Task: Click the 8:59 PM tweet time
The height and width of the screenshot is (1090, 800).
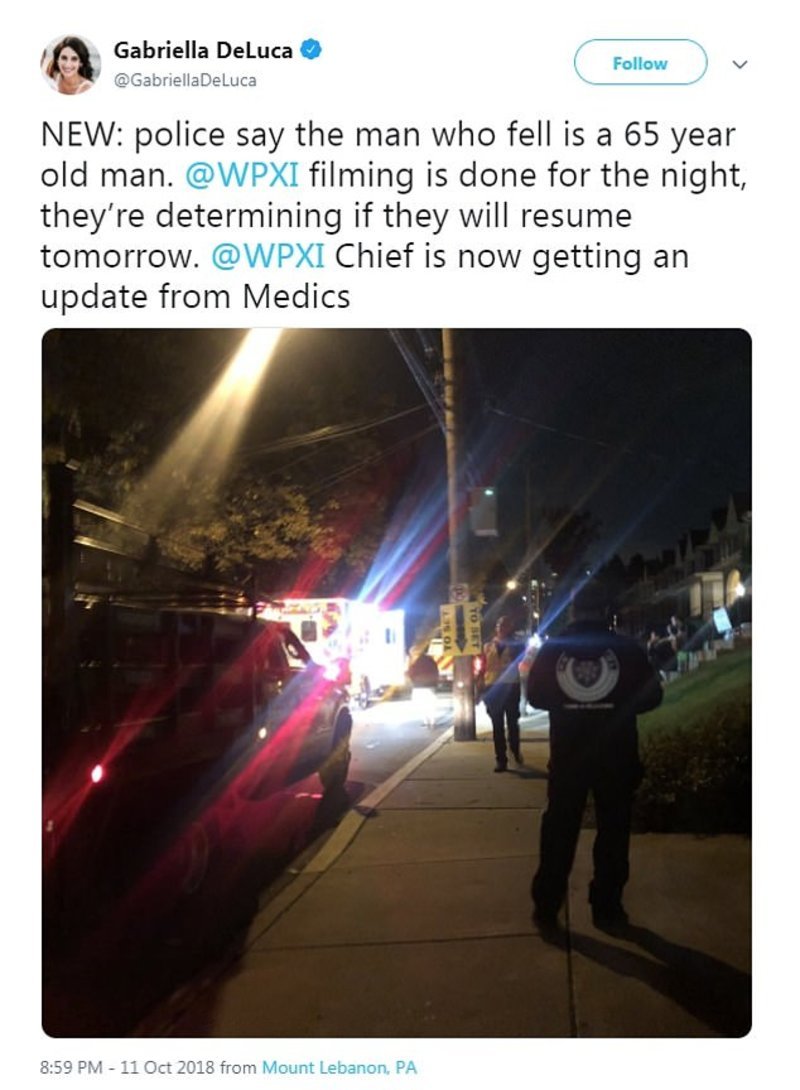Action: [x=71, y=1067]
